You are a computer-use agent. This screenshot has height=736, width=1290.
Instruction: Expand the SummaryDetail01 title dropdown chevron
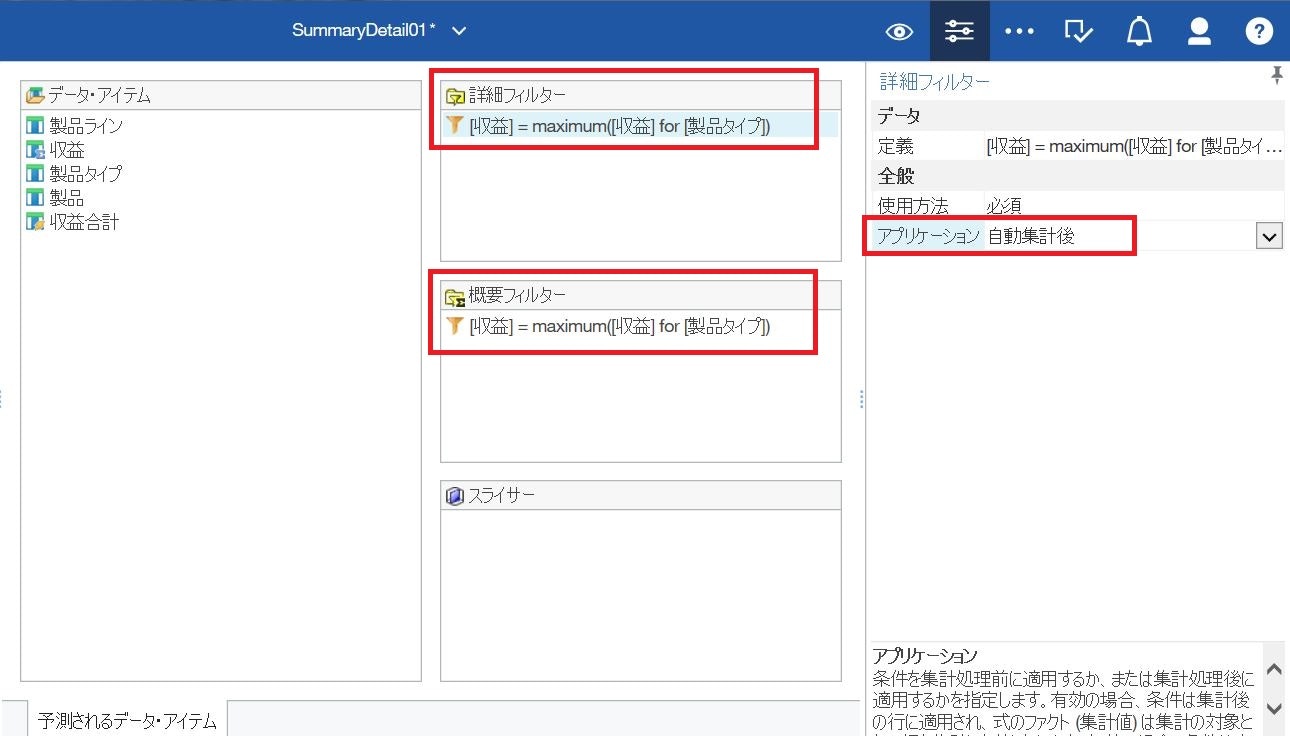point(459,31)
